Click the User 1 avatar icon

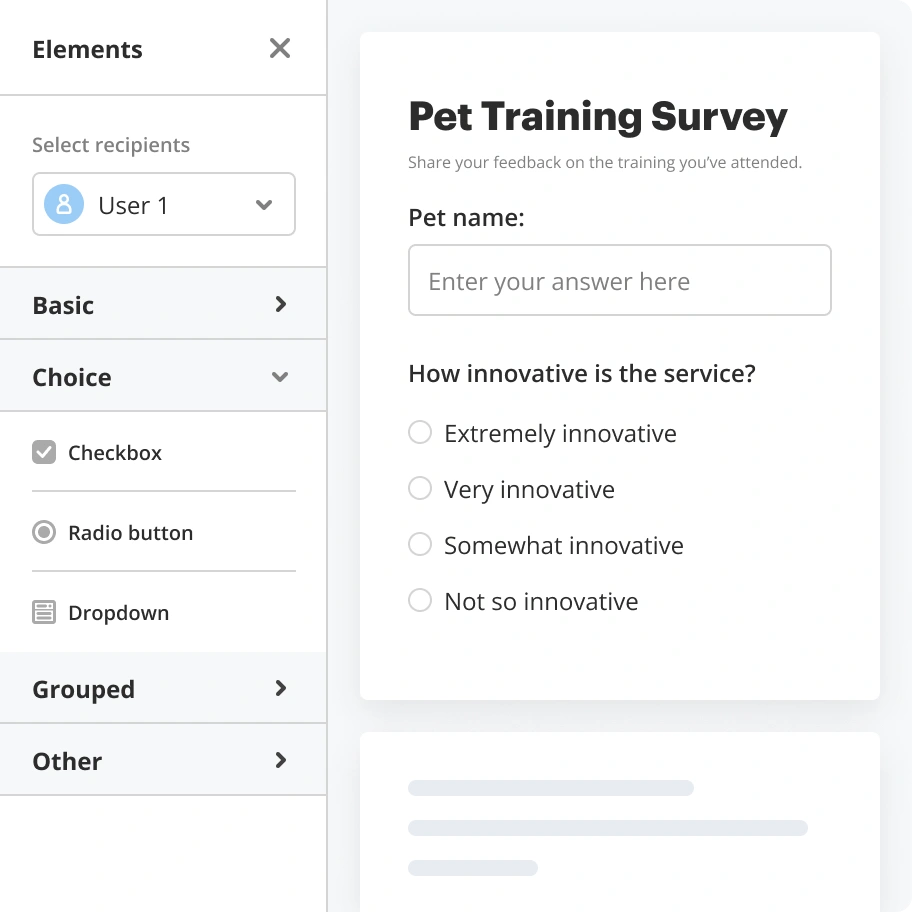point(63,204)
